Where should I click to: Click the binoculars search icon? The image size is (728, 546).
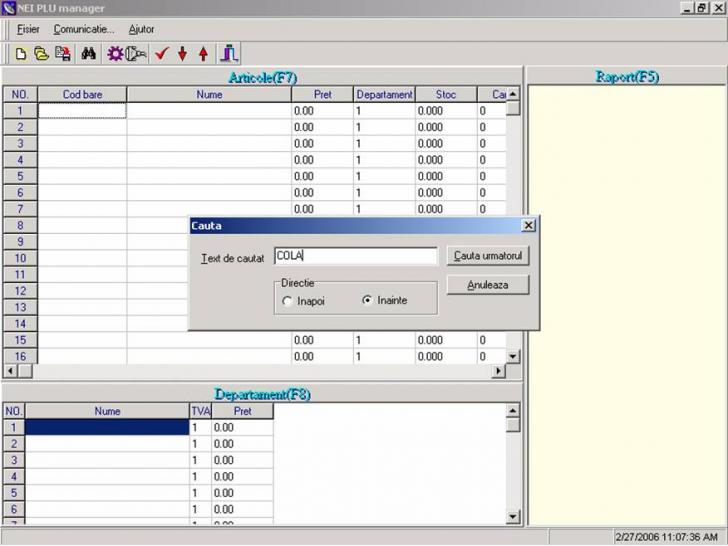[x=89, y=54]
